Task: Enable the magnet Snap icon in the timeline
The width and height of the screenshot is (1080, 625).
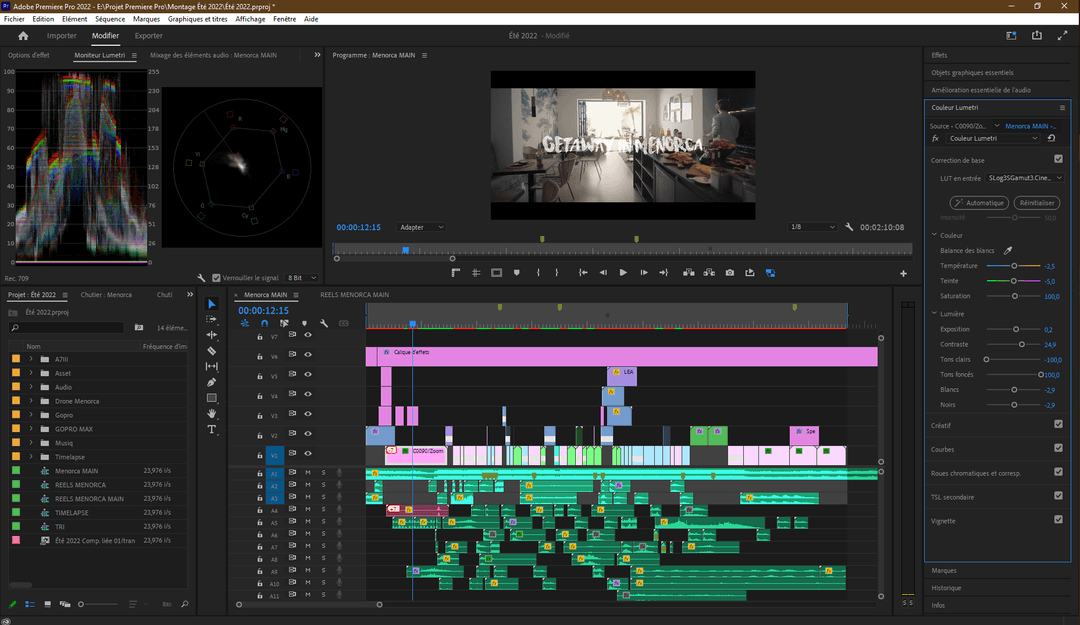Action: pyautogui.click(x=264, y=323)
